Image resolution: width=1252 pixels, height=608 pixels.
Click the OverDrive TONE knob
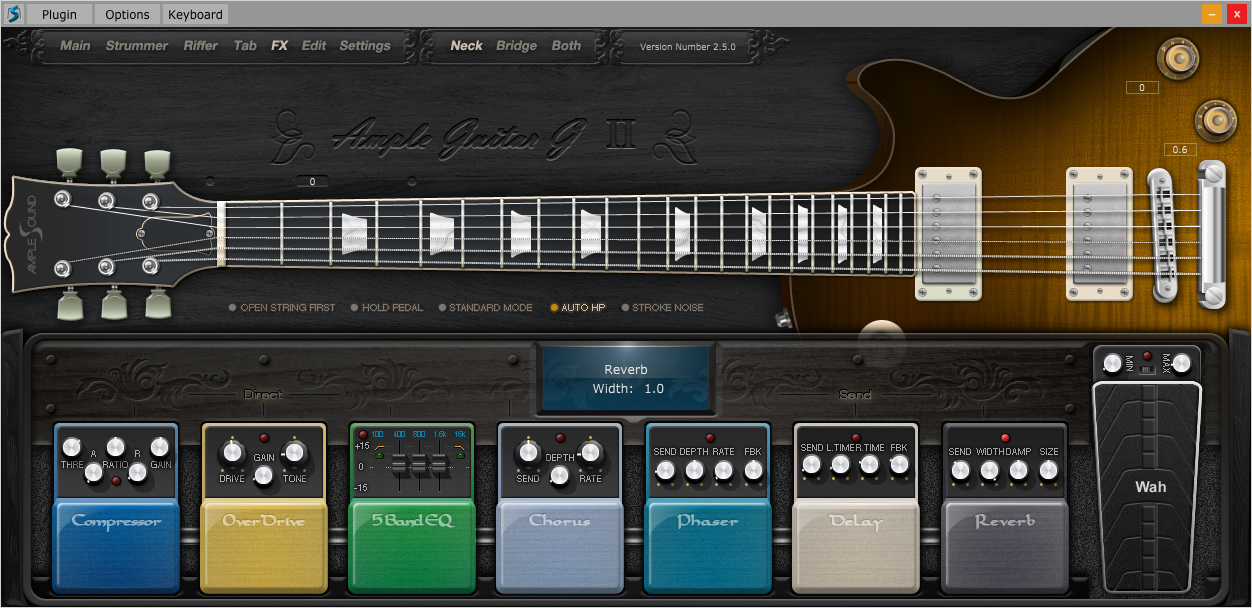295,452
